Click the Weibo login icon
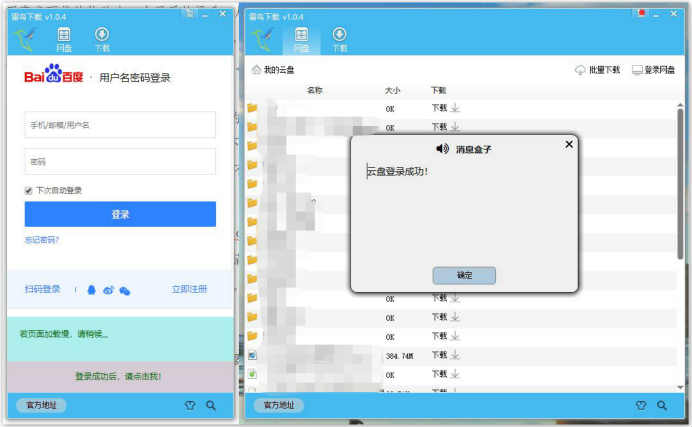Viewport: 692px width, 427px height. coord(108,290)
